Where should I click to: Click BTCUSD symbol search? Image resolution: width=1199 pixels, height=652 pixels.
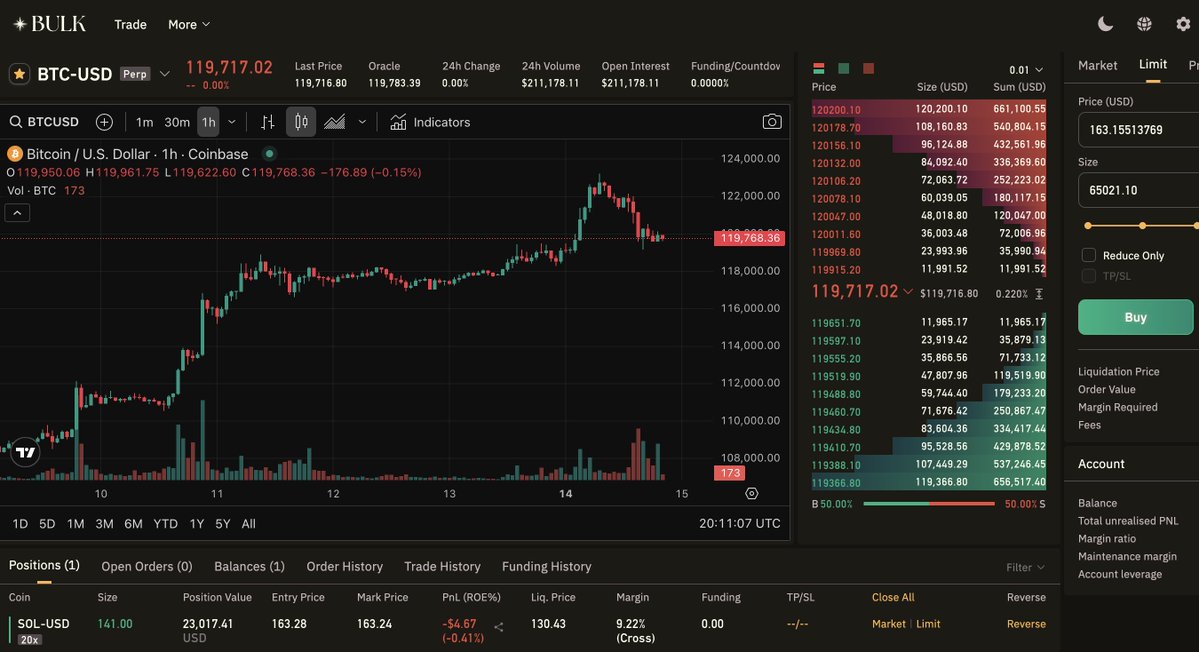tap(44, 122)
